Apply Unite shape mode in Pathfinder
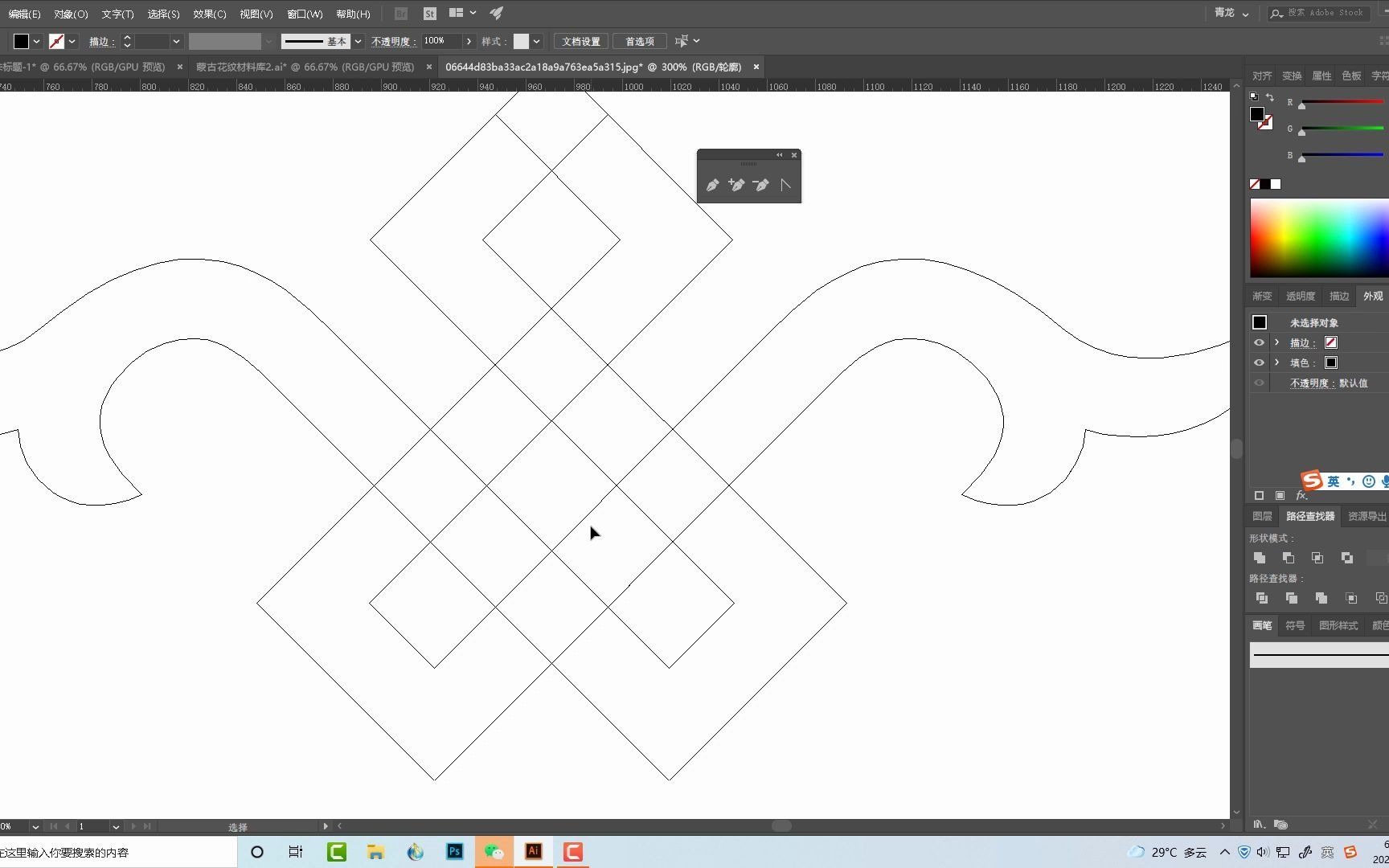Image resolution: width=1389 pixels, height=868 pixels. (1260, 558)
